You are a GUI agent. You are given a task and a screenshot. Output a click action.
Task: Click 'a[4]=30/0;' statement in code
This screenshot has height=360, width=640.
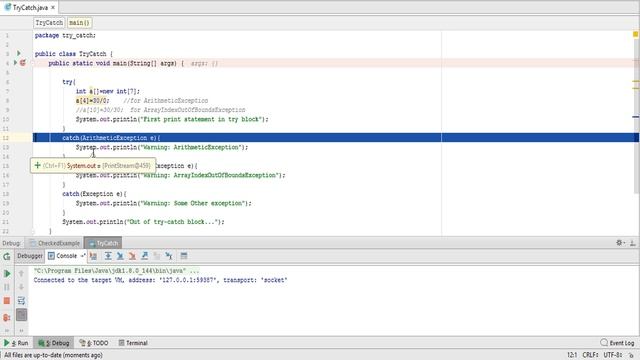pyautogui.click(x=92, y=100)
